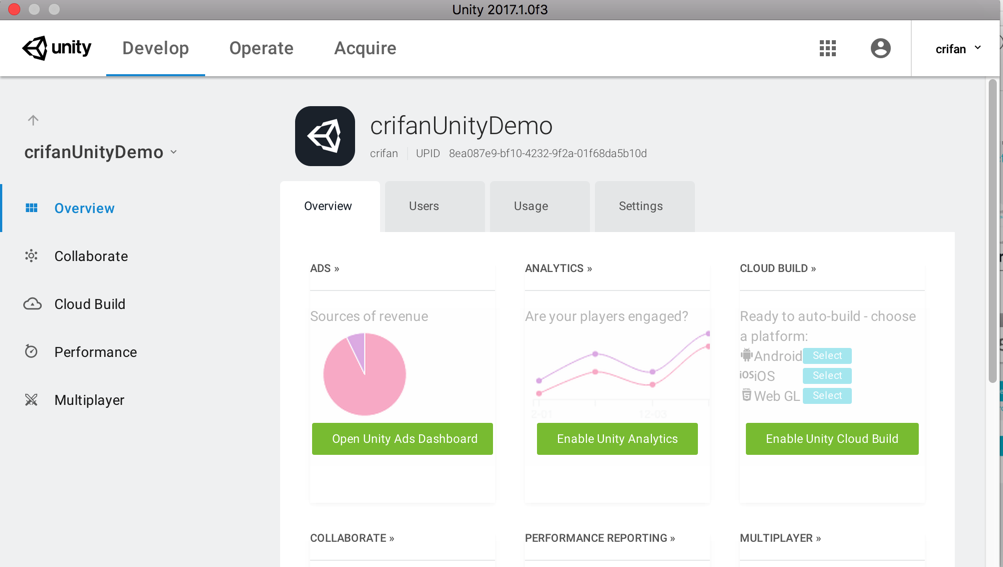Go to Collaborate in the sidebar

[x=91, y=256]
